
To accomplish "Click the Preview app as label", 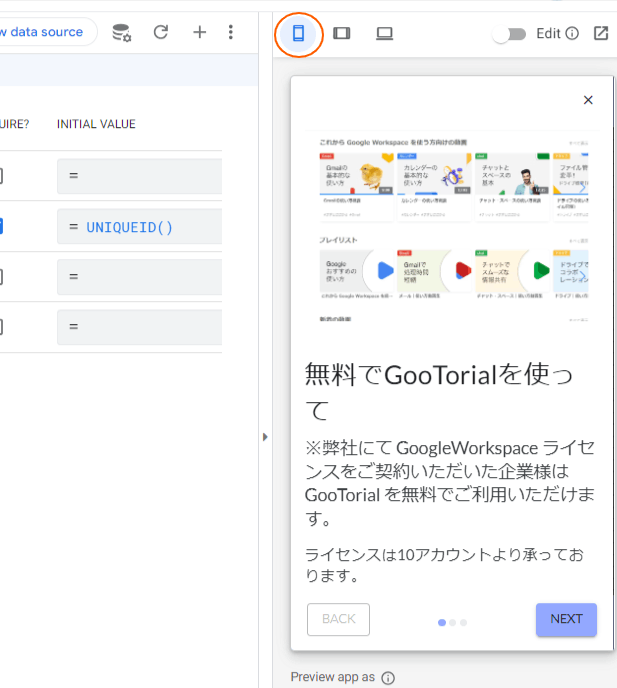I will click(333, 677).
